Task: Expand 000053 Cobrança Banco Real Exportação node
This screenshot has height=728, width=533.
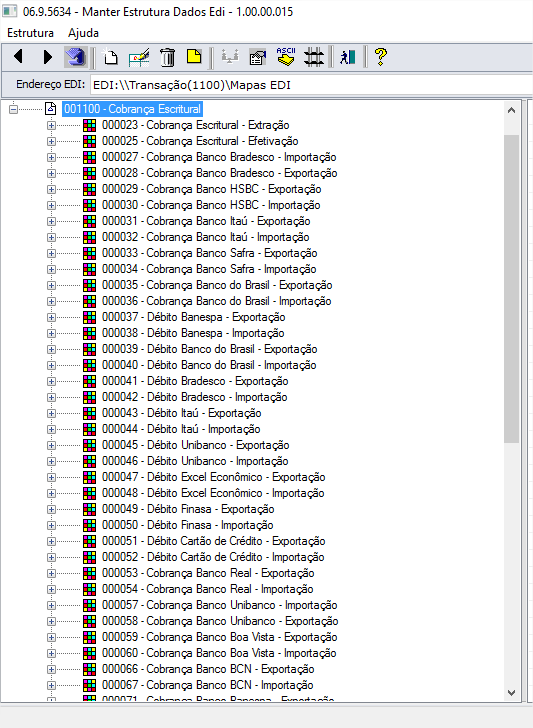Action: (51, 573)
